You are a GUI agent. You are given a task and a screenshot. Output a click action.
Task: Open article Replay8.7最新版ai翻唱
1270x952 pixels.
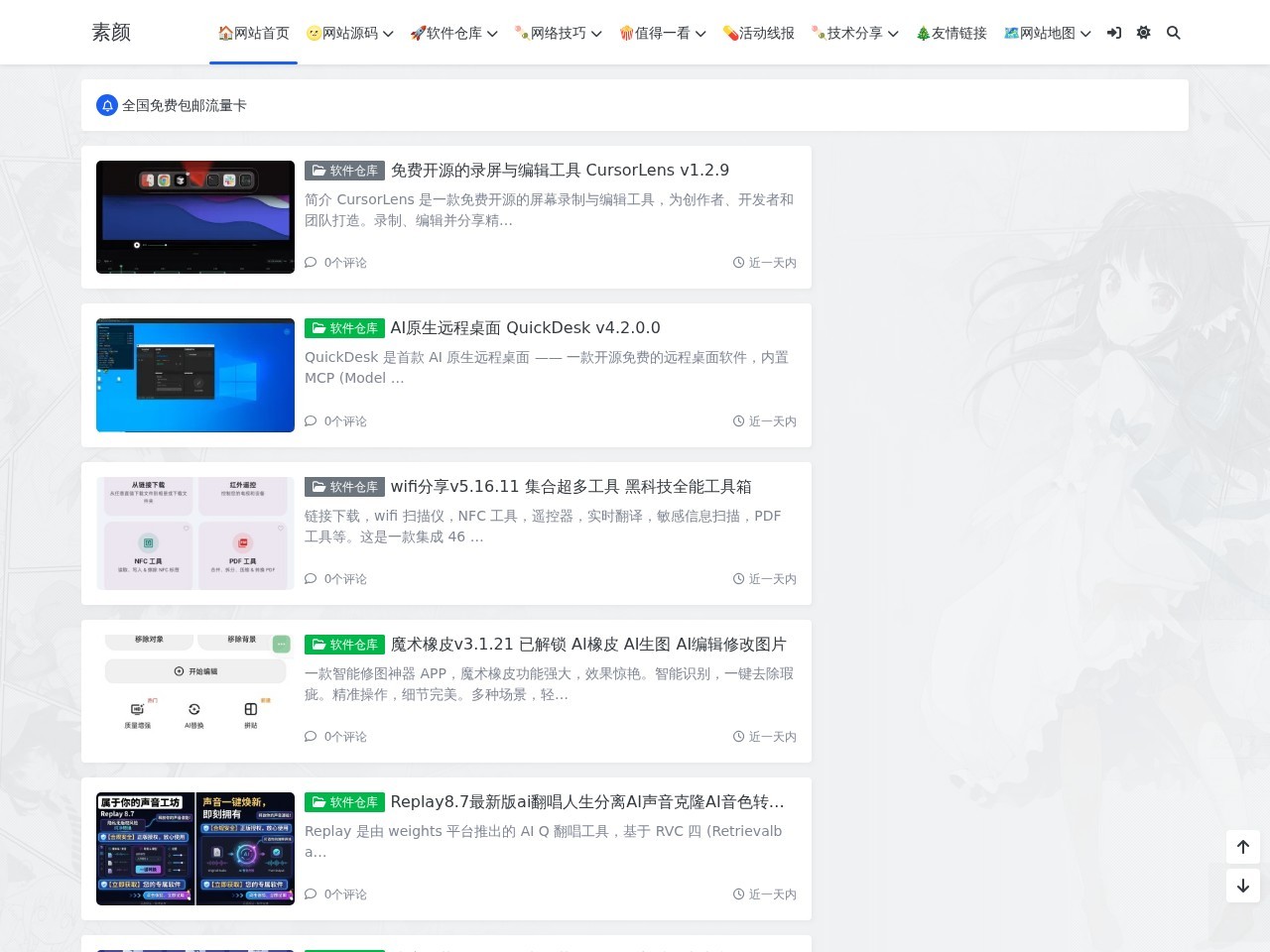(x=587, y=802)
